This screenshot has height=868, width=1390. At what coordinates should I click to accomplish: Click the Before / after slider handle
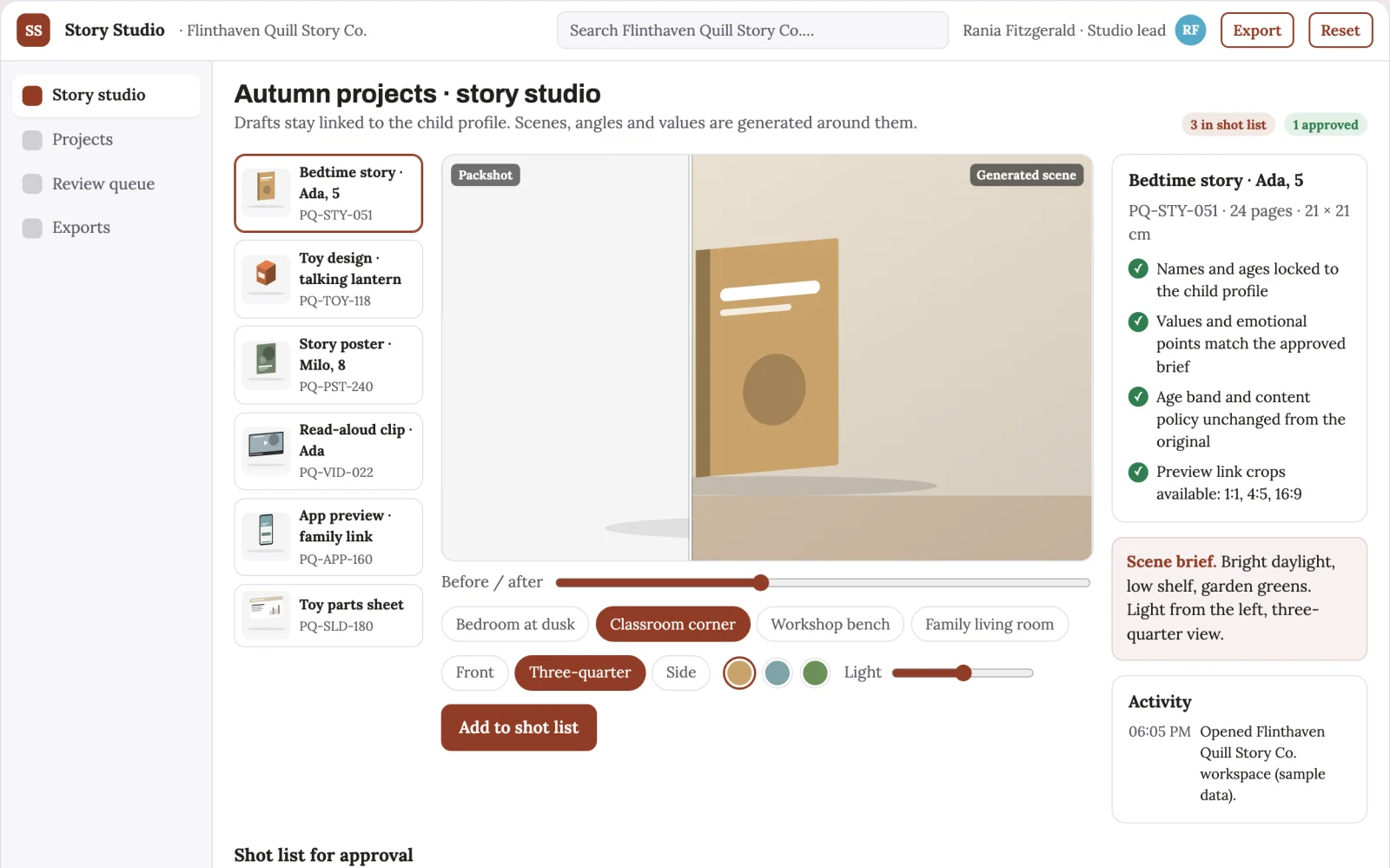(x=761, y=582)
